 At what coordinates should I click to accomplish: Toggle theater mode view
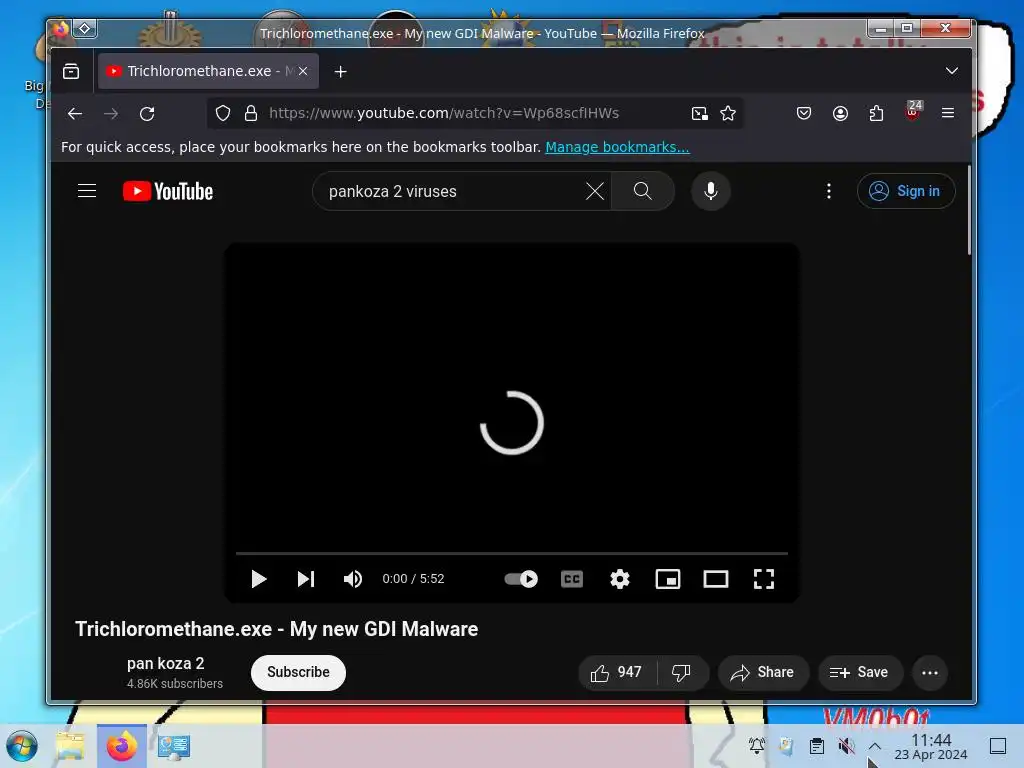point(716,579)
